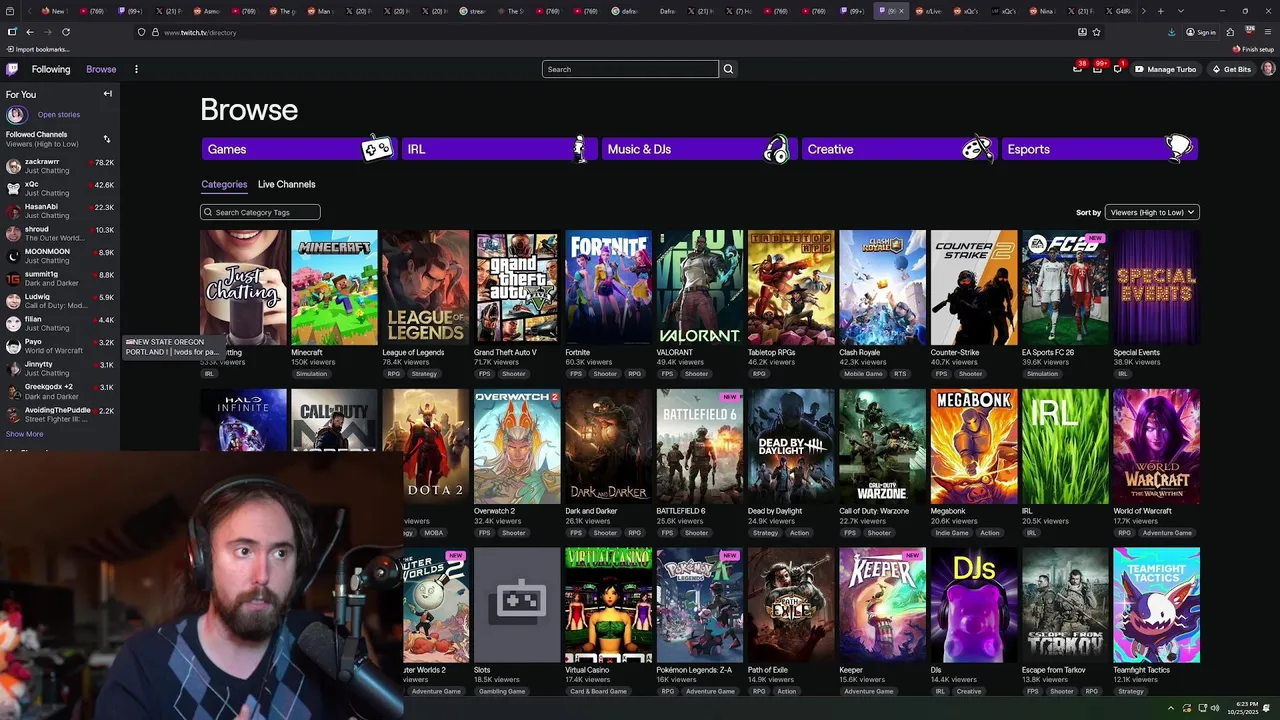Open the Escape from Tarkov cover

[x=1065, y=605]
